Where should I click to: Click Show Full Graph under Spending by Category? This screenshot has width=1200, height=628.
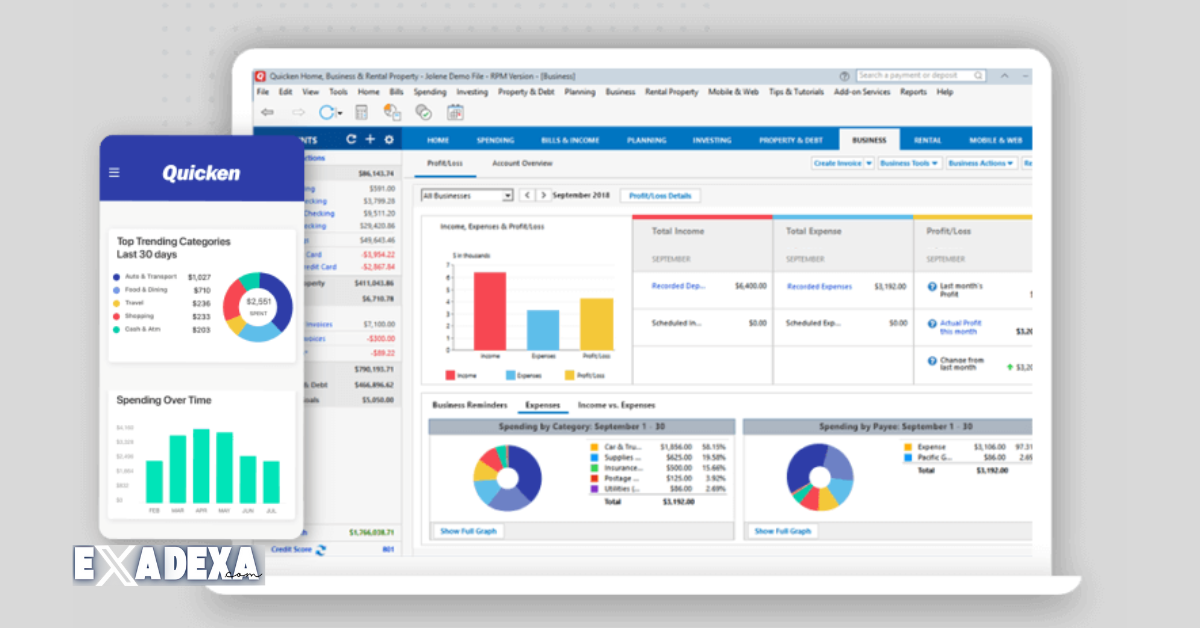click(x=467, y=531)
